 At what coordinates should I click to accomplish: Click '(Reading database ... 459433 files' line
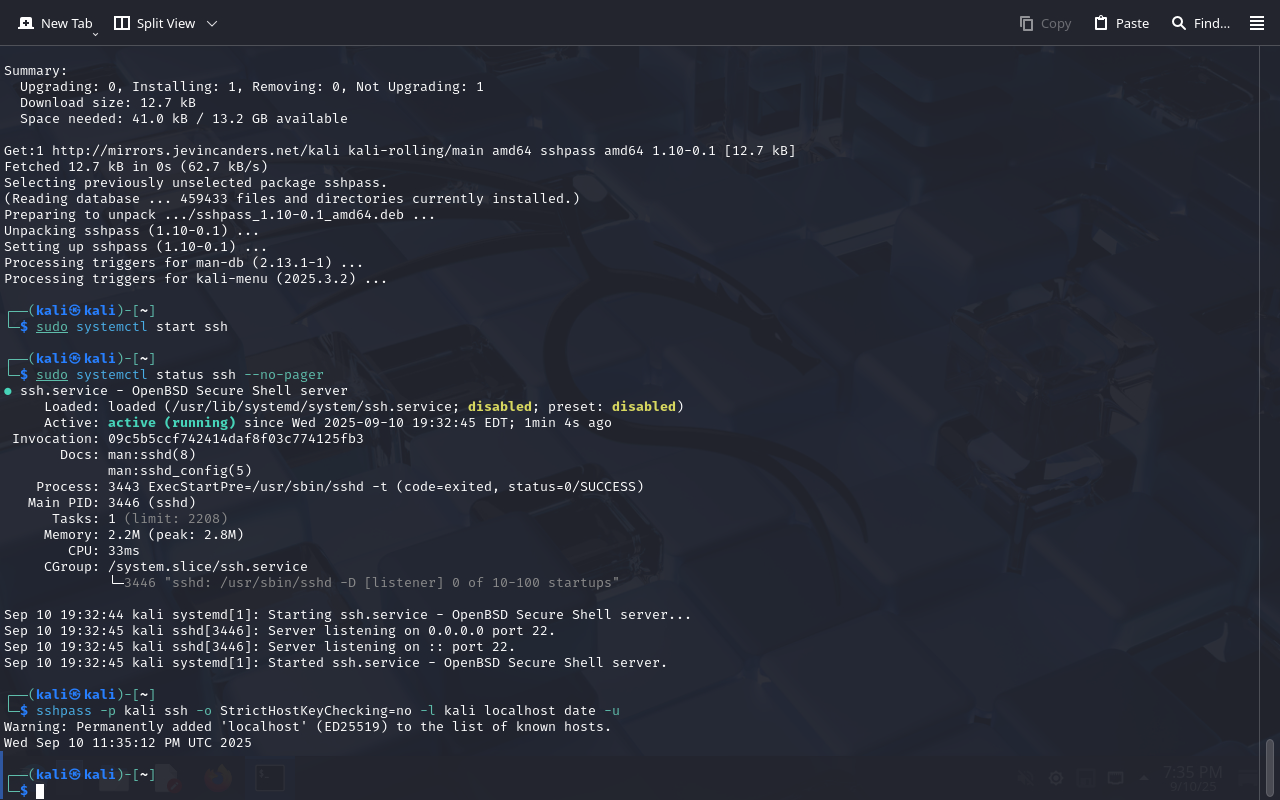pyautogui.click(x=292, y=199)
